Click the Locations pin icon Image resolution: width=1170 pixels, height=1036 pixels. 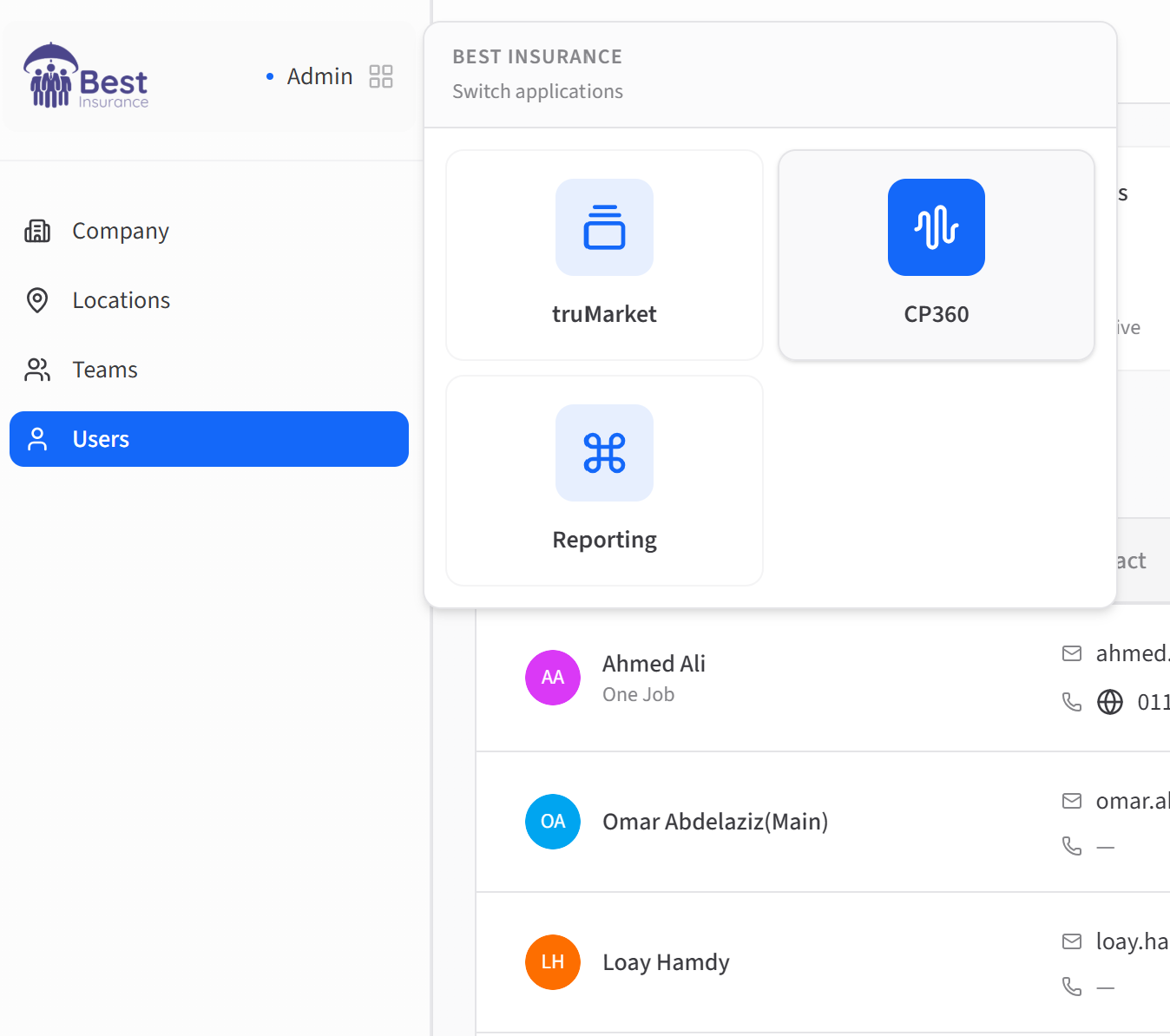point(37,300)
